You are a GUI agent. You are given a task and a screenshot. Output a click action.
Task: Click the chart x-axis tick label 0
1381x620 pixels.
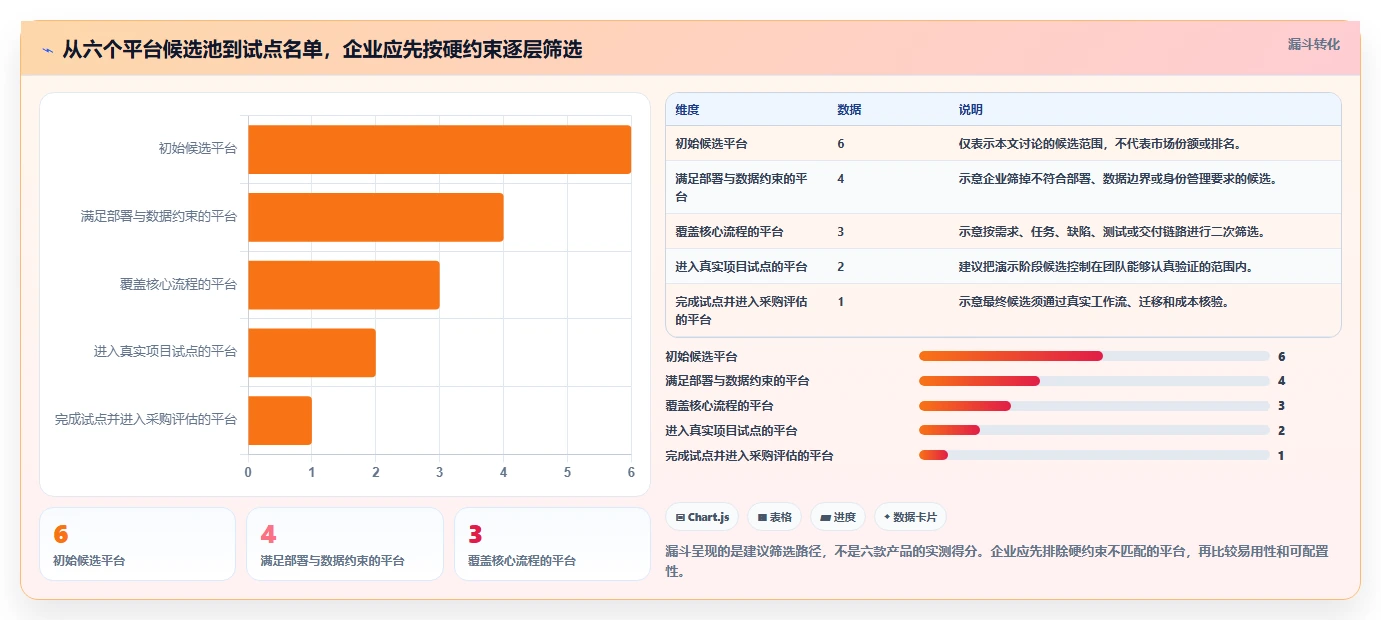[248, 472]
